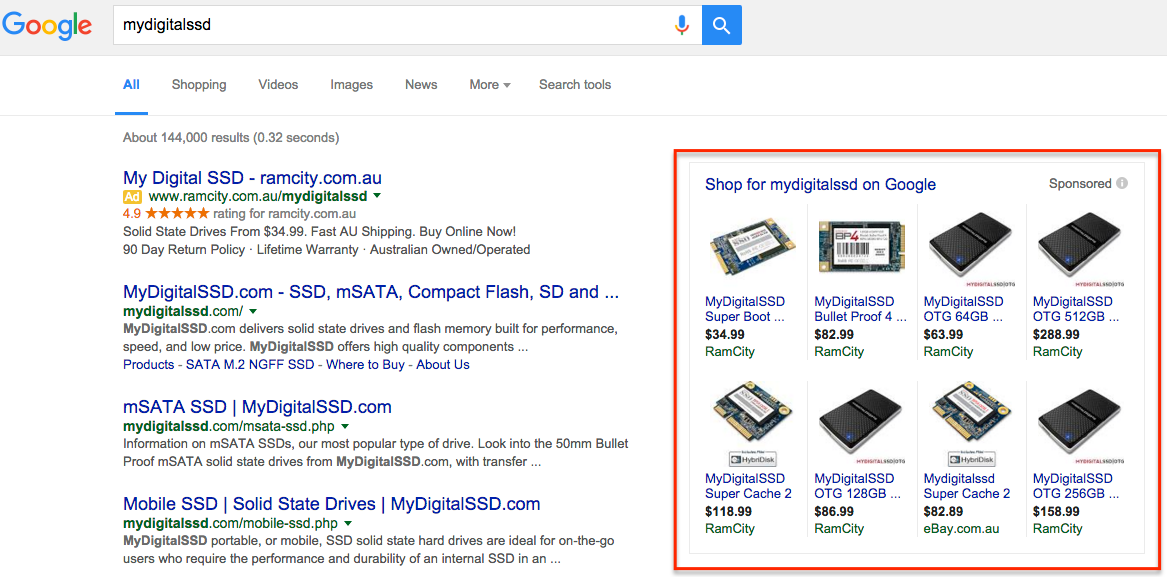Open MyDigitalSSD OTG 512GB product link
The image size is (1167, 577).
coord(1075,309)
